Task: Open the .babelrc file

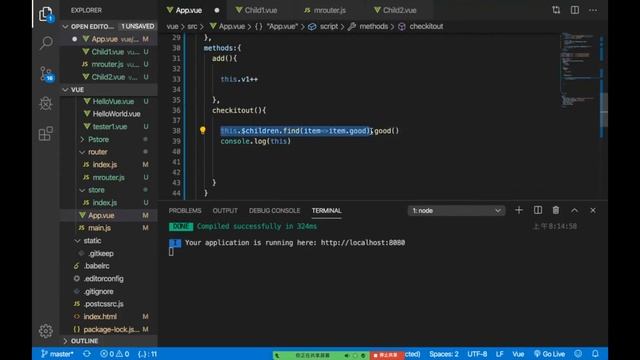Action: (96, 266)
